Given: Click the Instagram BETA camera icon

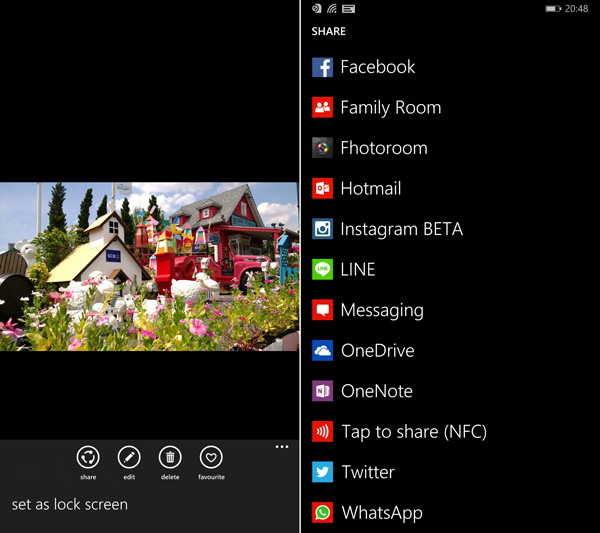Looking at the screenshot, I should click(x=322, y=229).
